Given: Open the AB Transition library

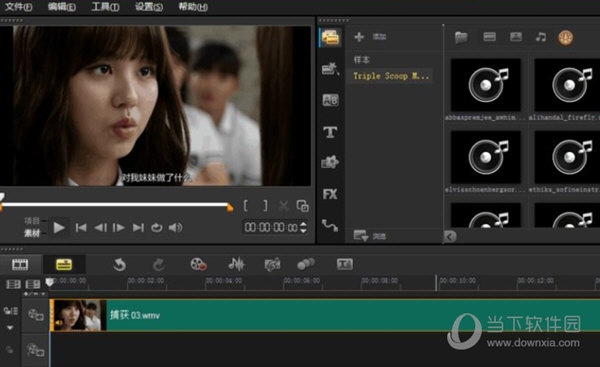Looking at the screenshot, I should point(330,100).
